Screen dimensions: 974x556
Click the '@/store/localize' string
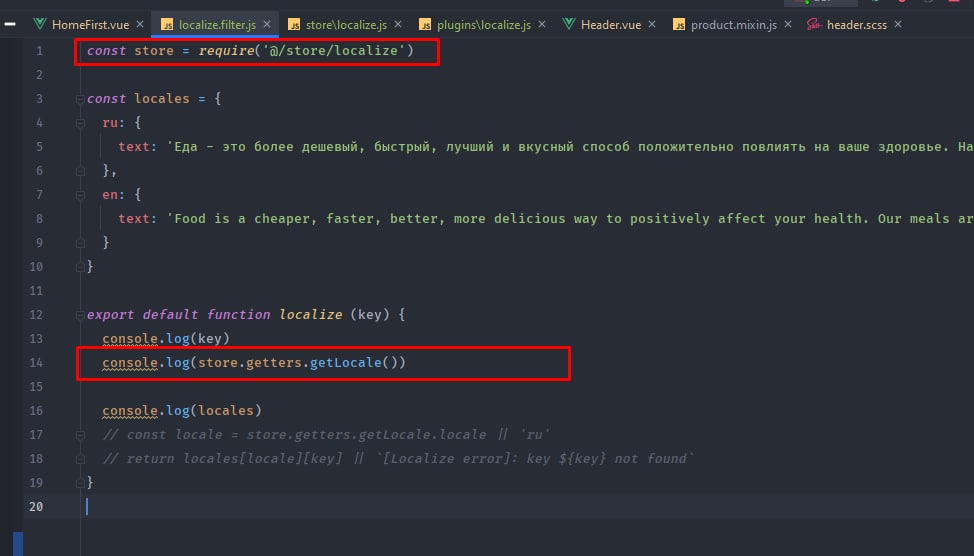pyautogui.click(x=334, y=51)
